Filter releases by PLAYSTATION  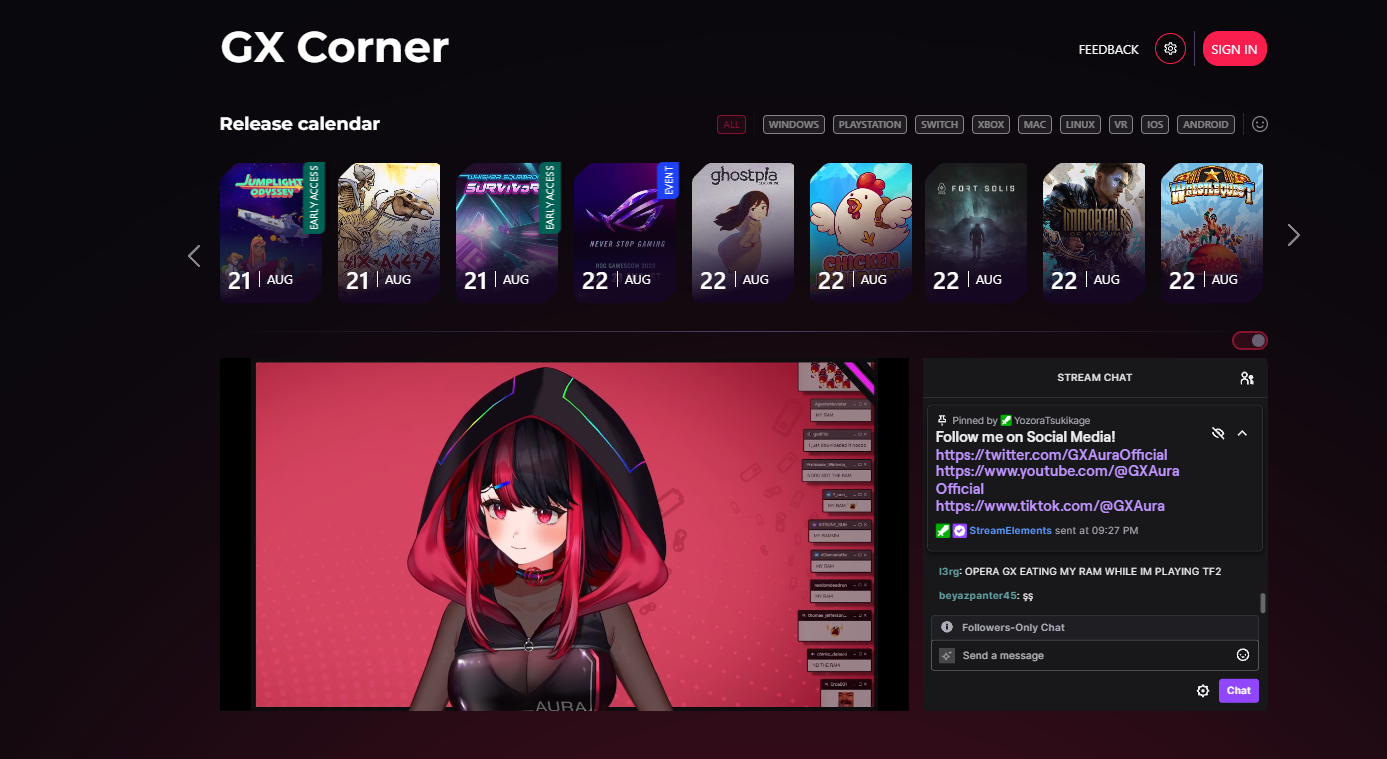click(870, 124)
